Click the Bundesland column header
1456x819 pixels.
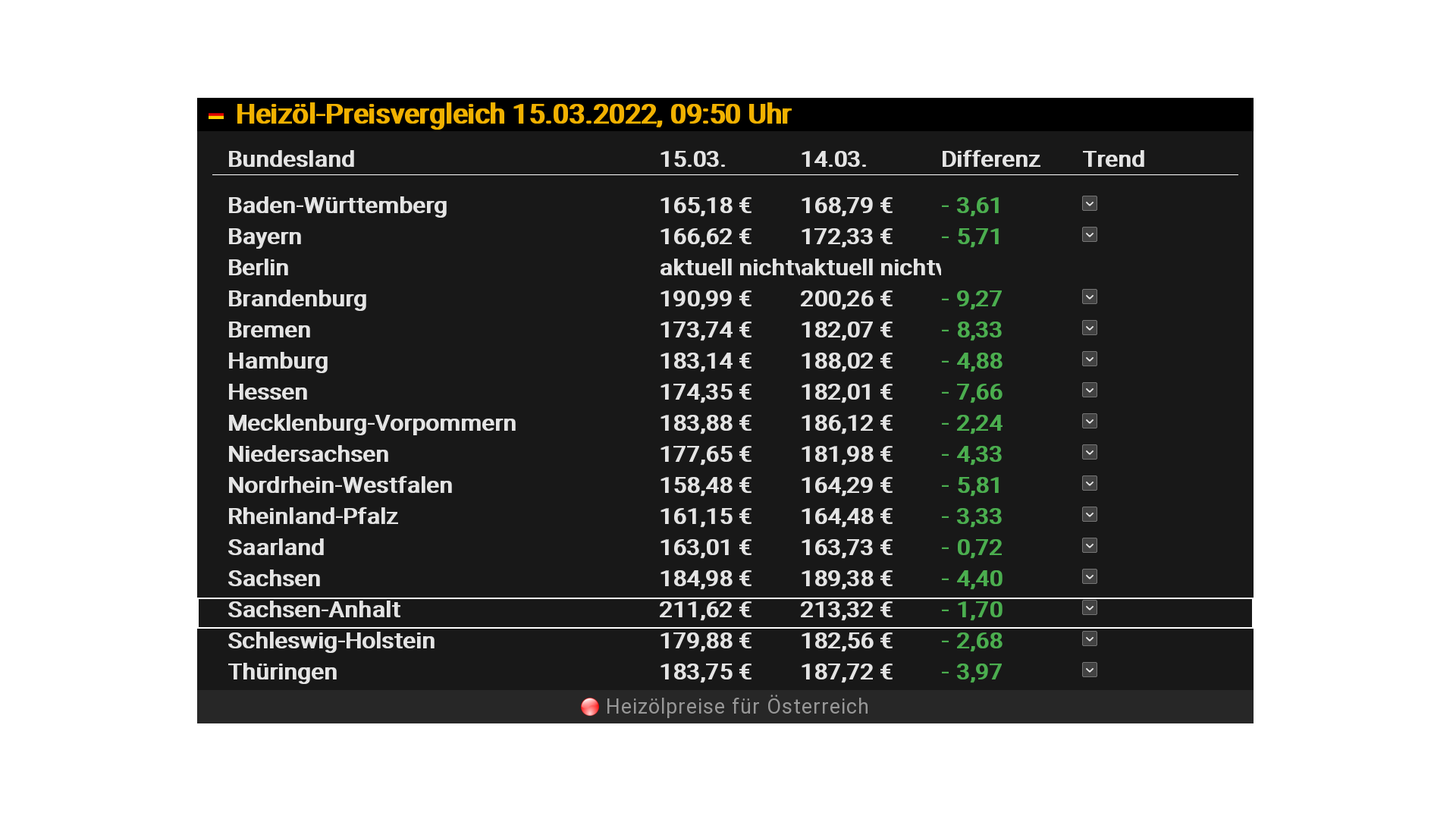pos(291,159)
